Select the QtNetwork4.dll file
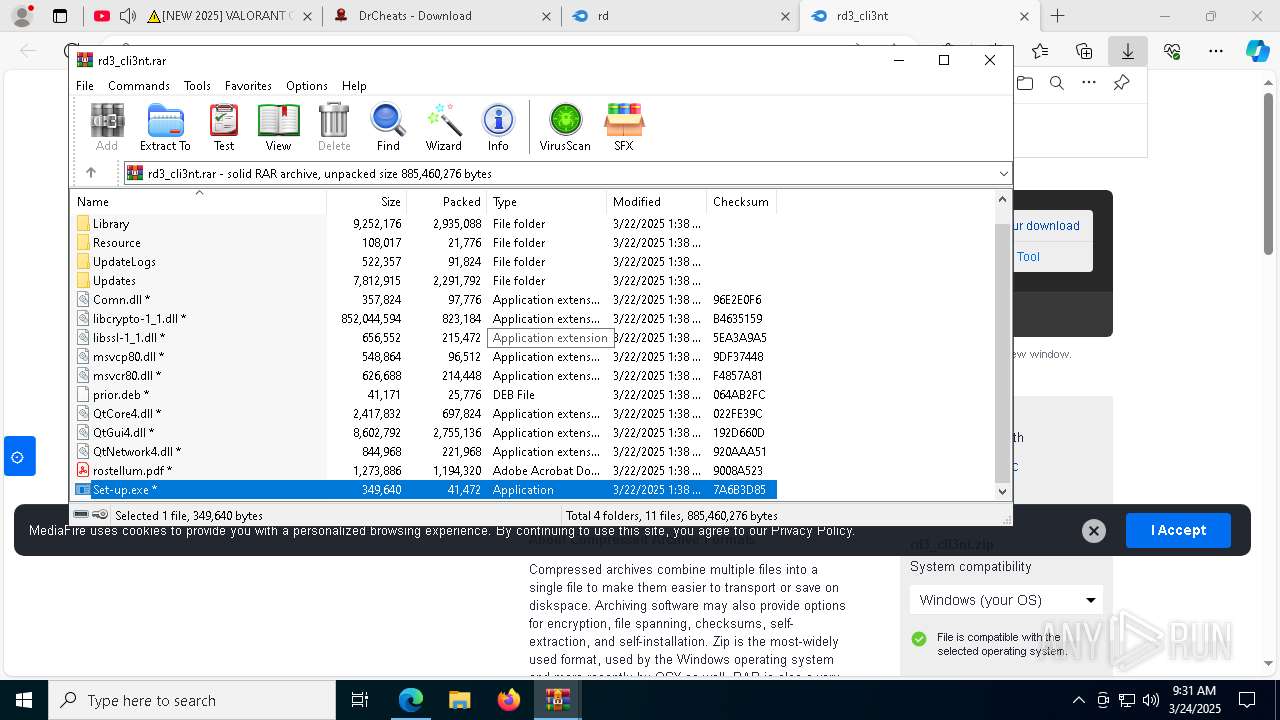This screenshot has height=720, width=1280. click(137, 452)
